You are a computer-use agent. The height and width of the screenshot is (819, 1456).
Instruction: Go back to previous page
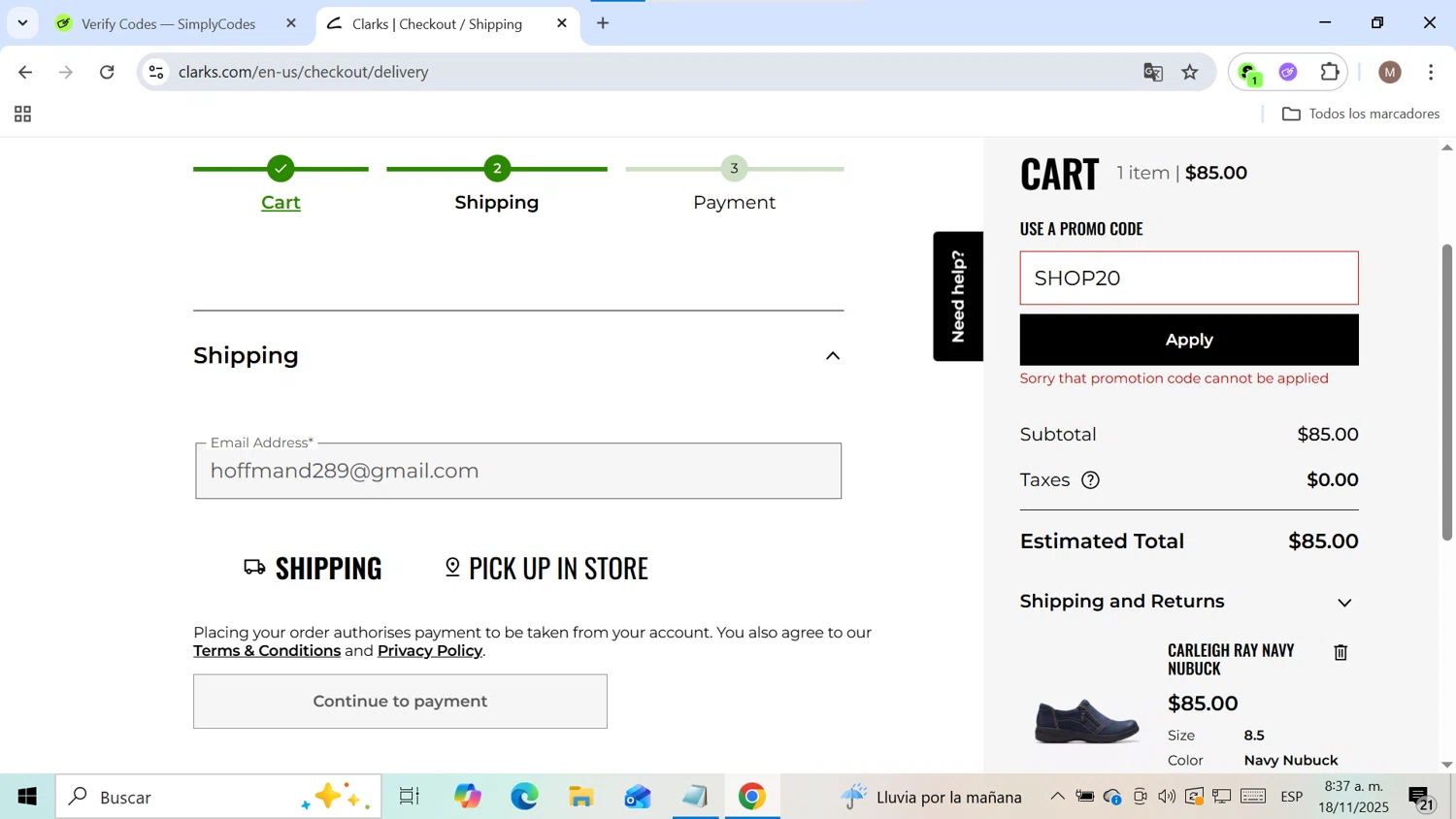25,72
